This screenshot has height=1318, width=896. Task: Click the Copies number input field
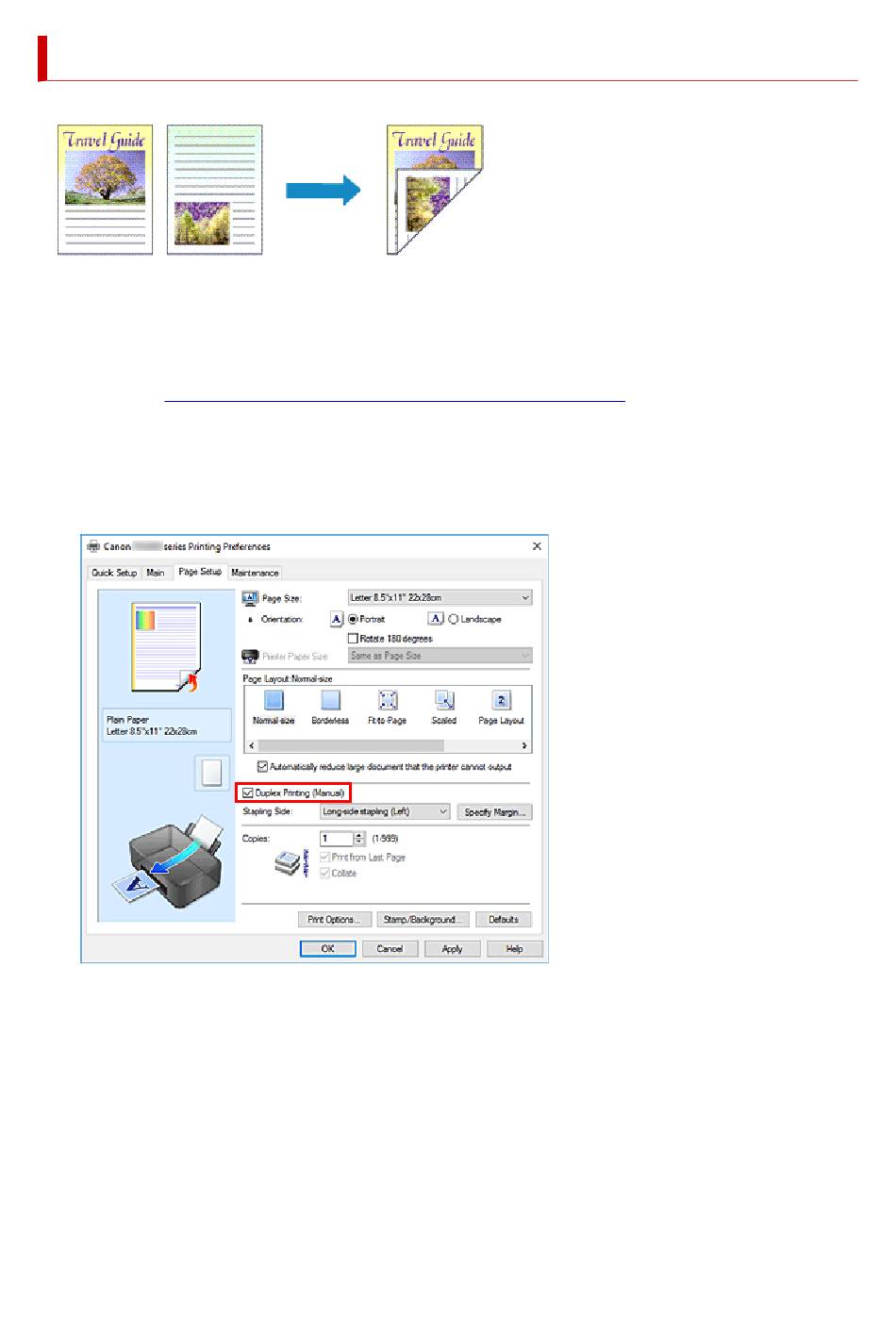[x=337, y=839]
